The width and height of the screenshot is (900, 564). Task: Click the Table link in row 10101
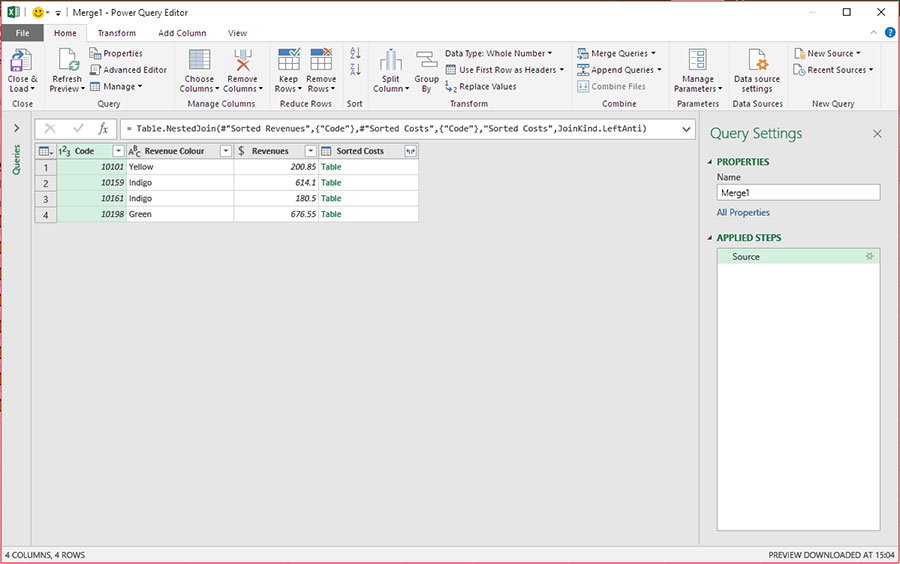pyautogui.click(x=331, y=167)
